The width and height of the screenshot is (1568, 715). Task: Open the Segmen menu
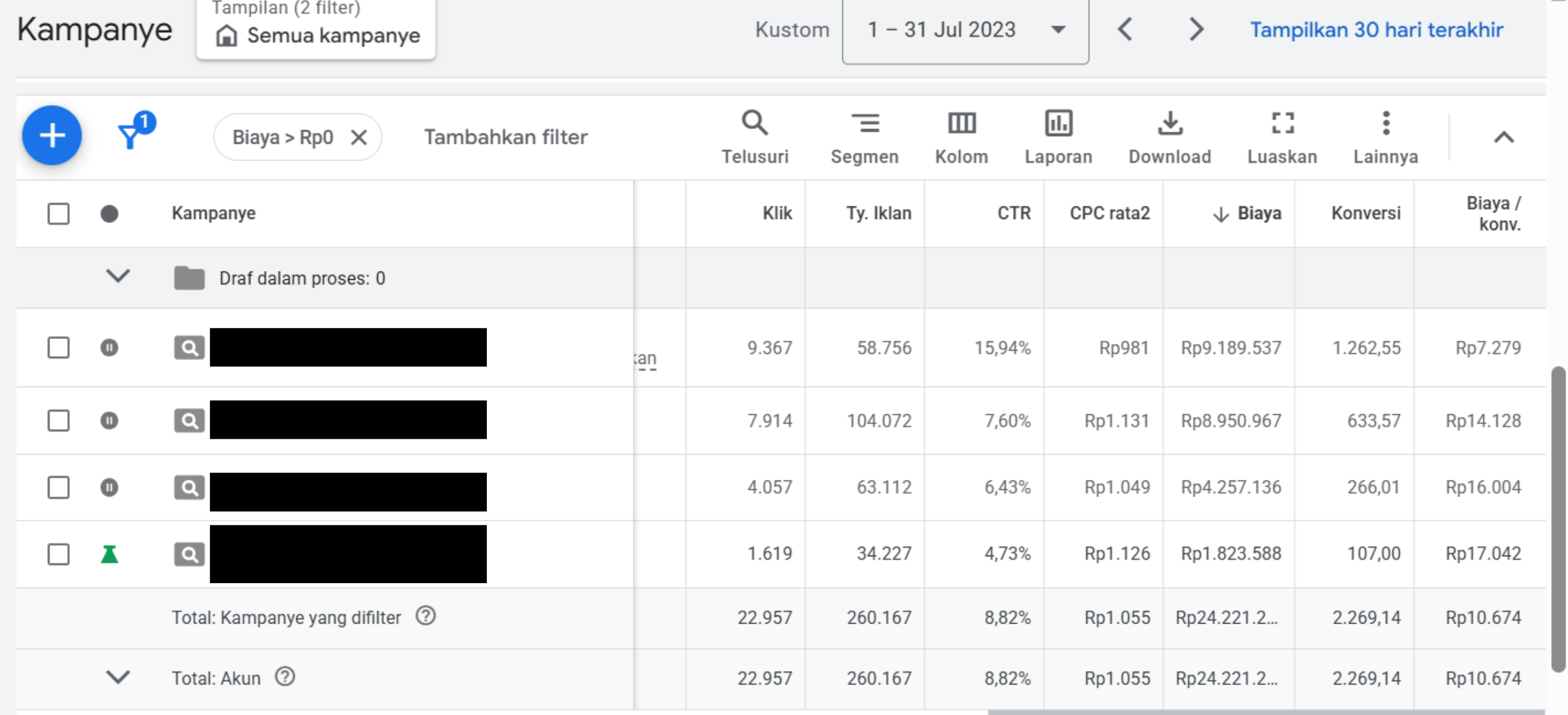coord(865,137)
